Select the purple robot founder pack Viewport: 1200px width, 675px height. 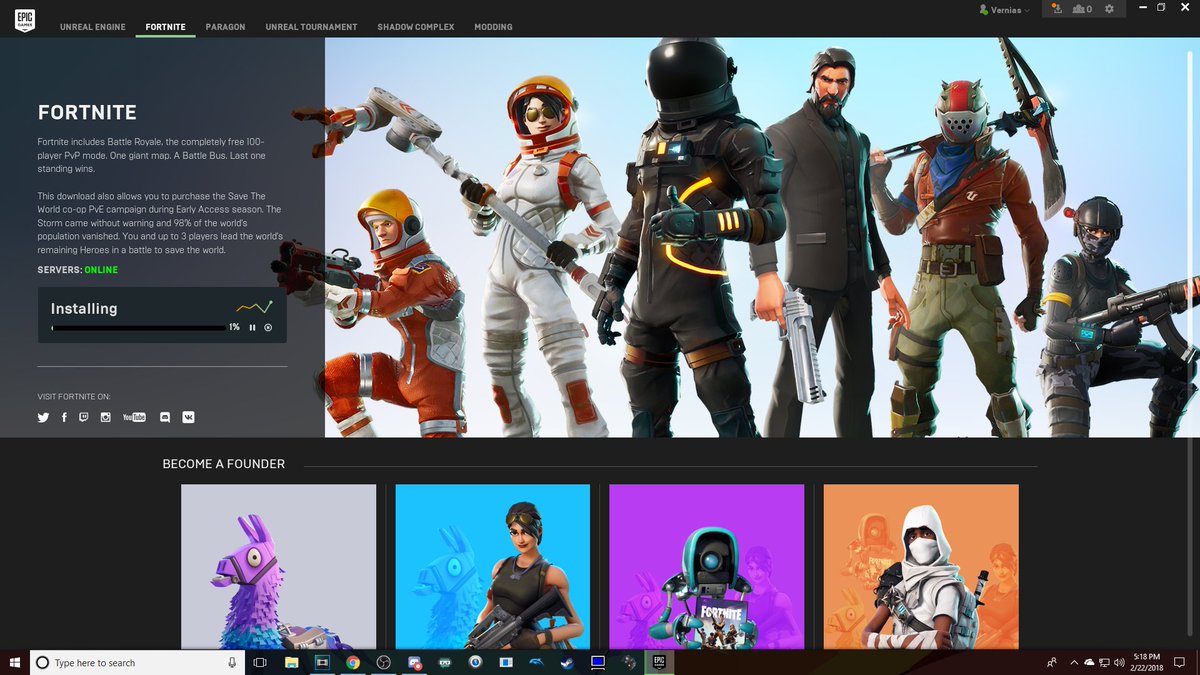(707, 567)
